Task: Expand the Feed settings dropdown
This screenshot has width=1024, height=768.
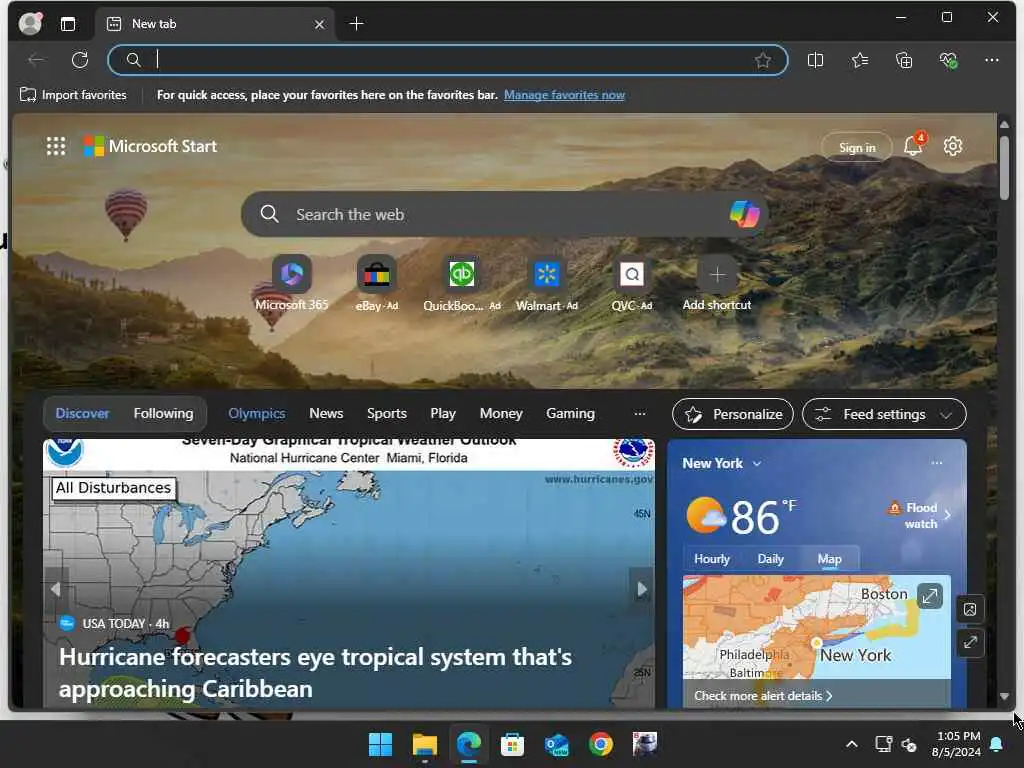Action: tap(884, 414)
